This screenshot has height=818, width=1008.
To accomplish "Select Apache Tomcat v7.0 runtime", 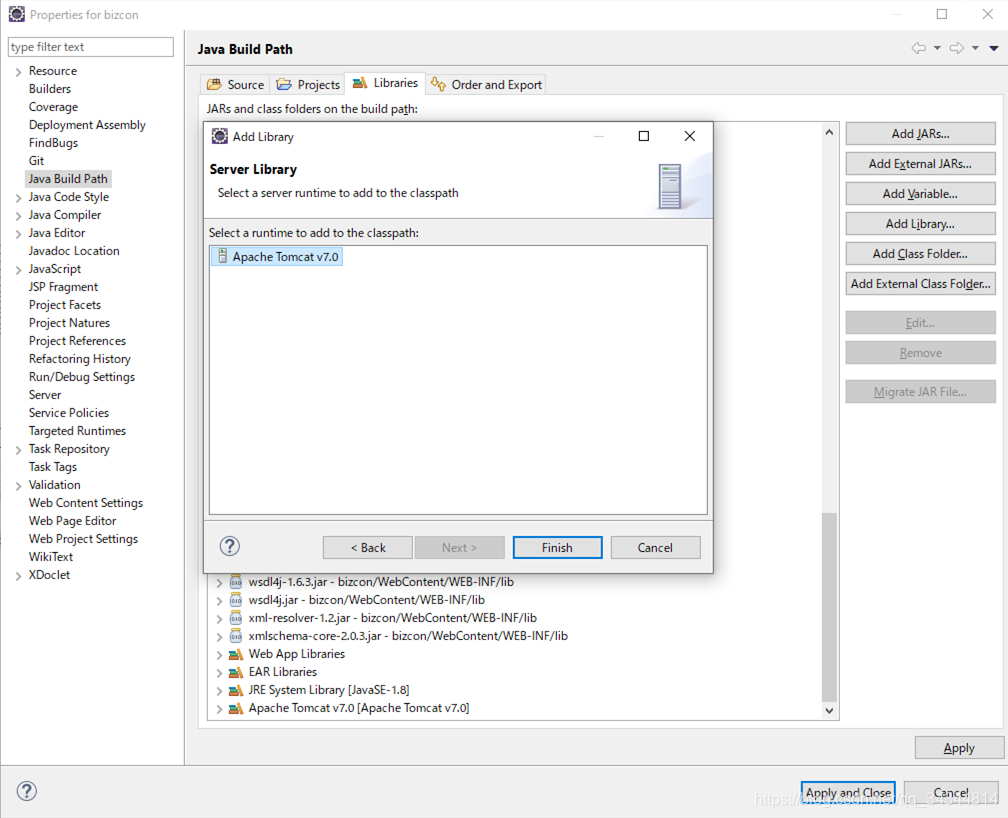I will 277,256.
